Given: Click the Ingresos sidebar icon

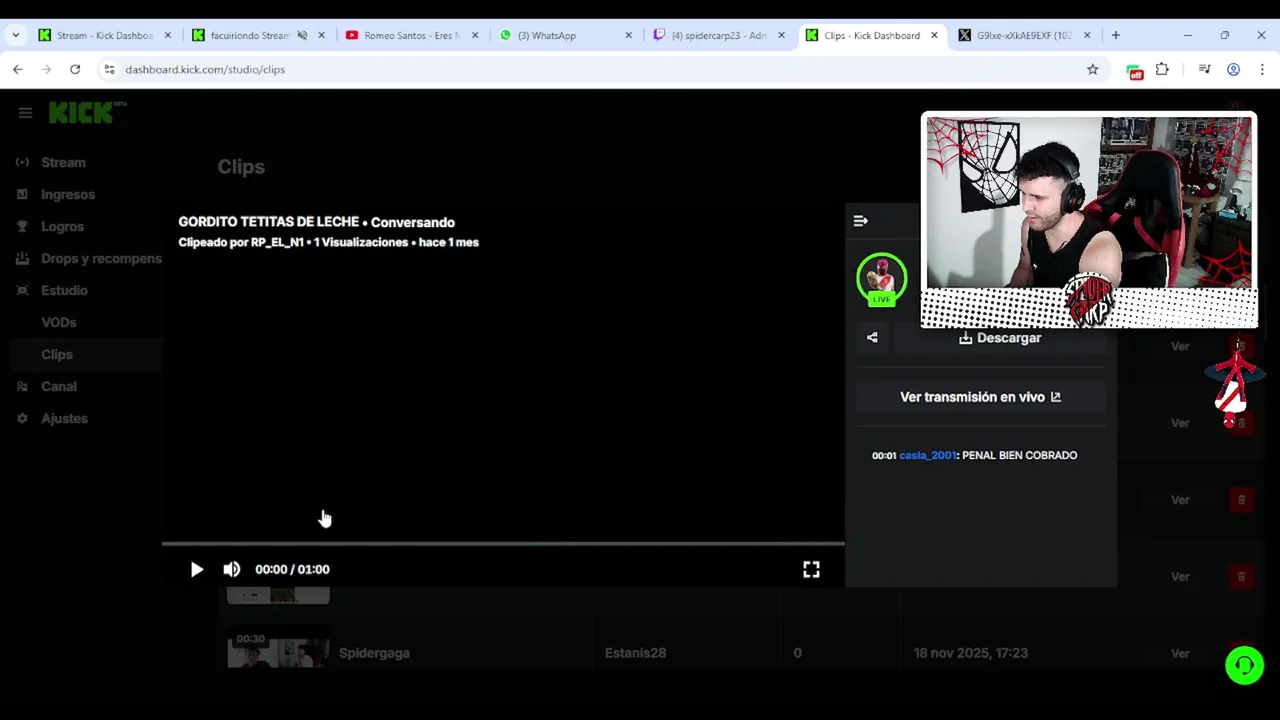Looking at the screenshot, I should [x=22, y=194].
